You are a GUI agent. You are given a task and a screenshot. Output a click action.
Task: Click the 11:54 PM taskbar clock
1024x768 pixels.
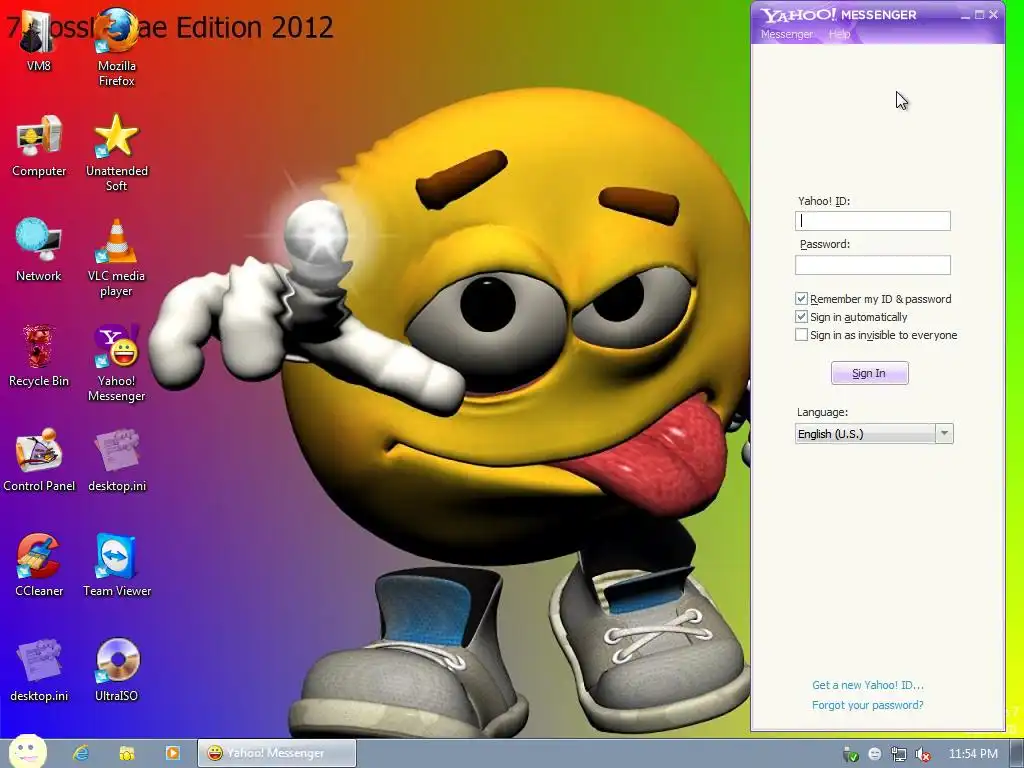coord(973,754)
